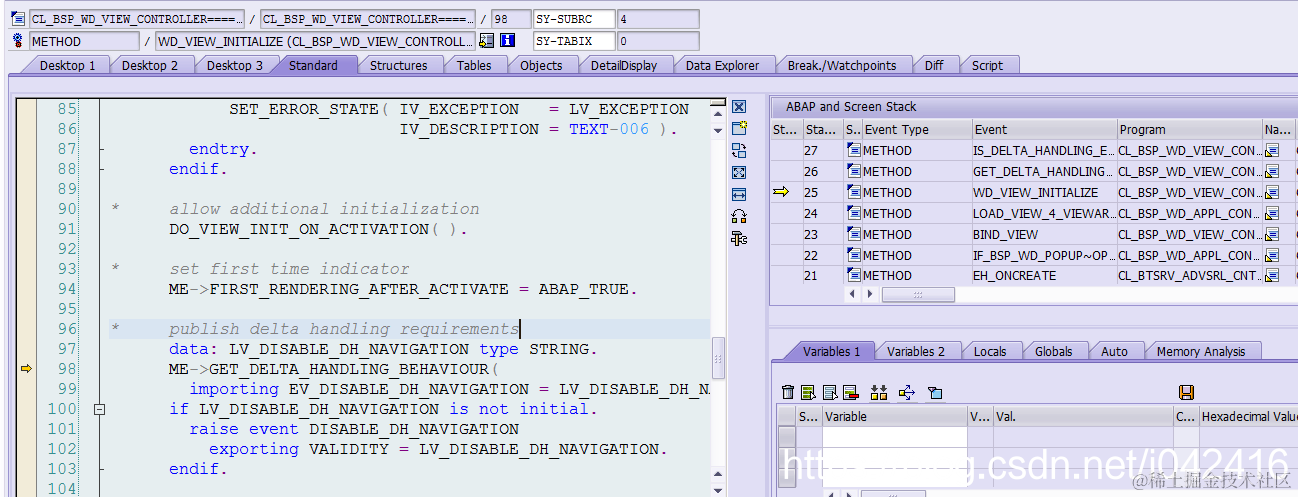
Task: Collapse the if block at line 100
Action: pyautogui.click(x=99, y=409)
